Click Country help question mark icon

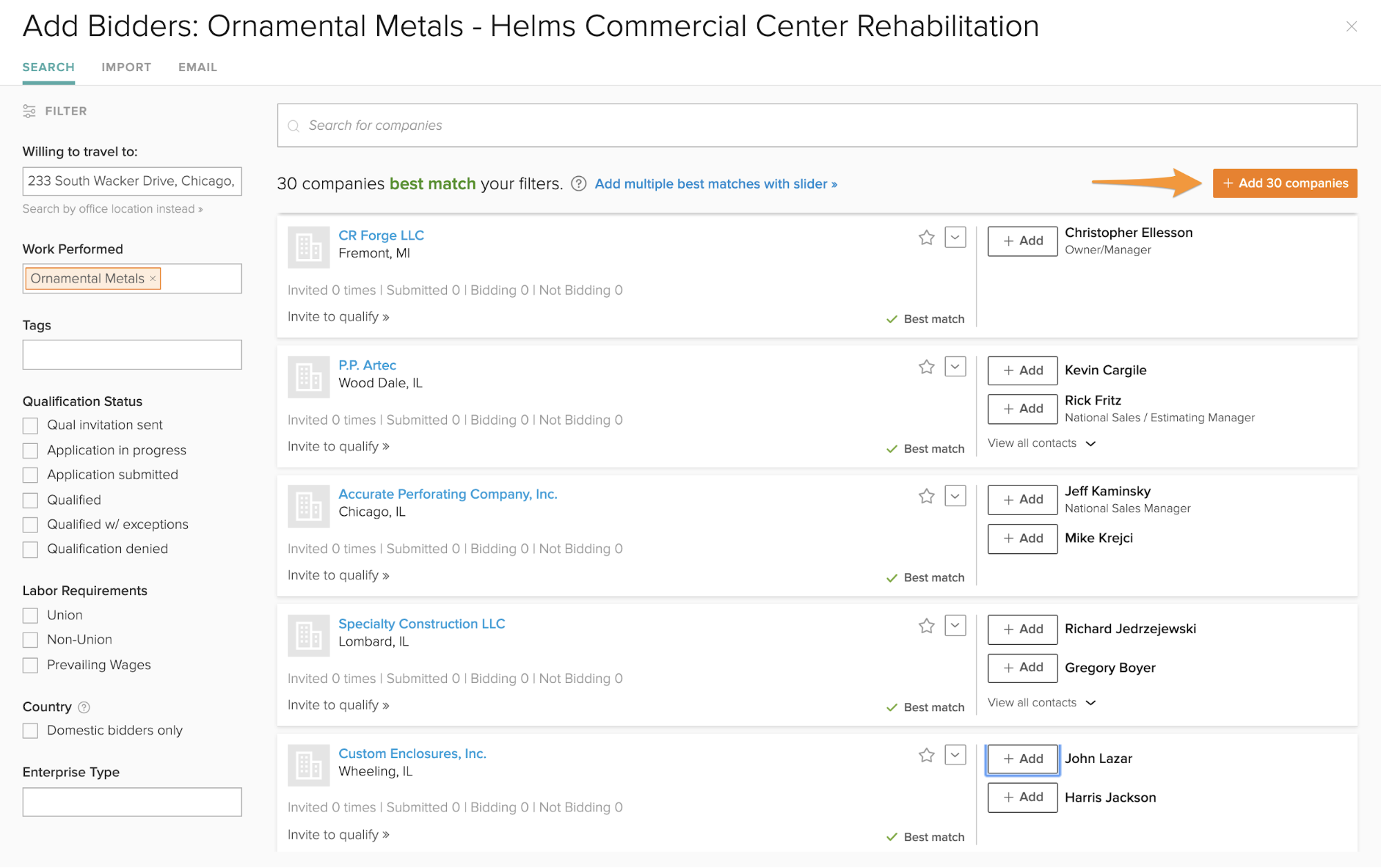84,707
